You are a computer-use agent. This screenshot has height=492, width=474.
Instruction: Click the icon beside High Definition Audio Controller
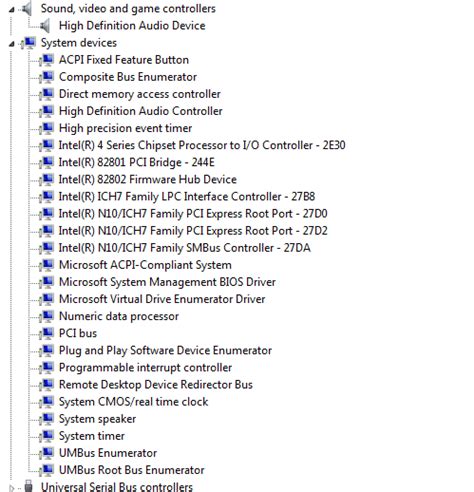click(x=46, y=111)
